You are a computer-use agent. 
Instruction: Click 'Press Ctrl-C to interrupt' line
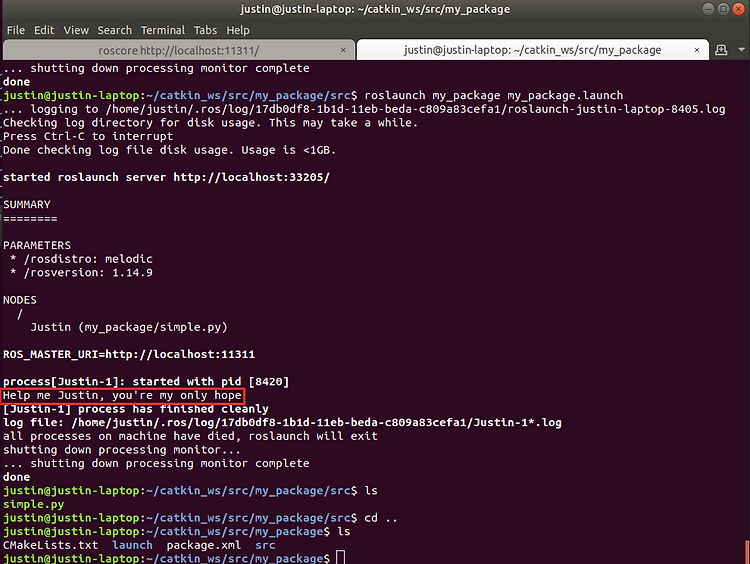pyautogui.click(x=88, y=136)
